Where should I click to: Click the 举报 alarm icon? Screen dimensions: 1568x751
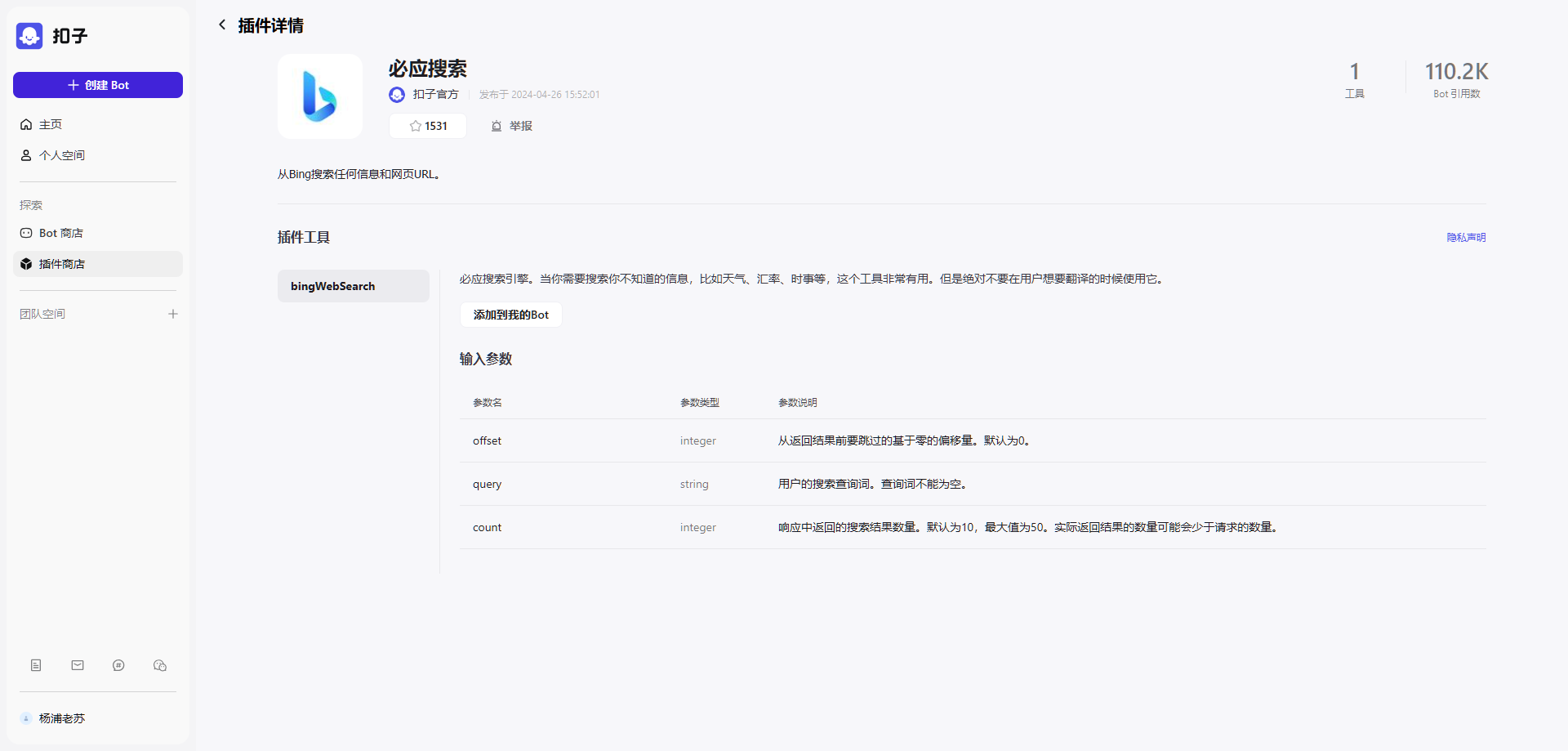(x=496, y=126)
